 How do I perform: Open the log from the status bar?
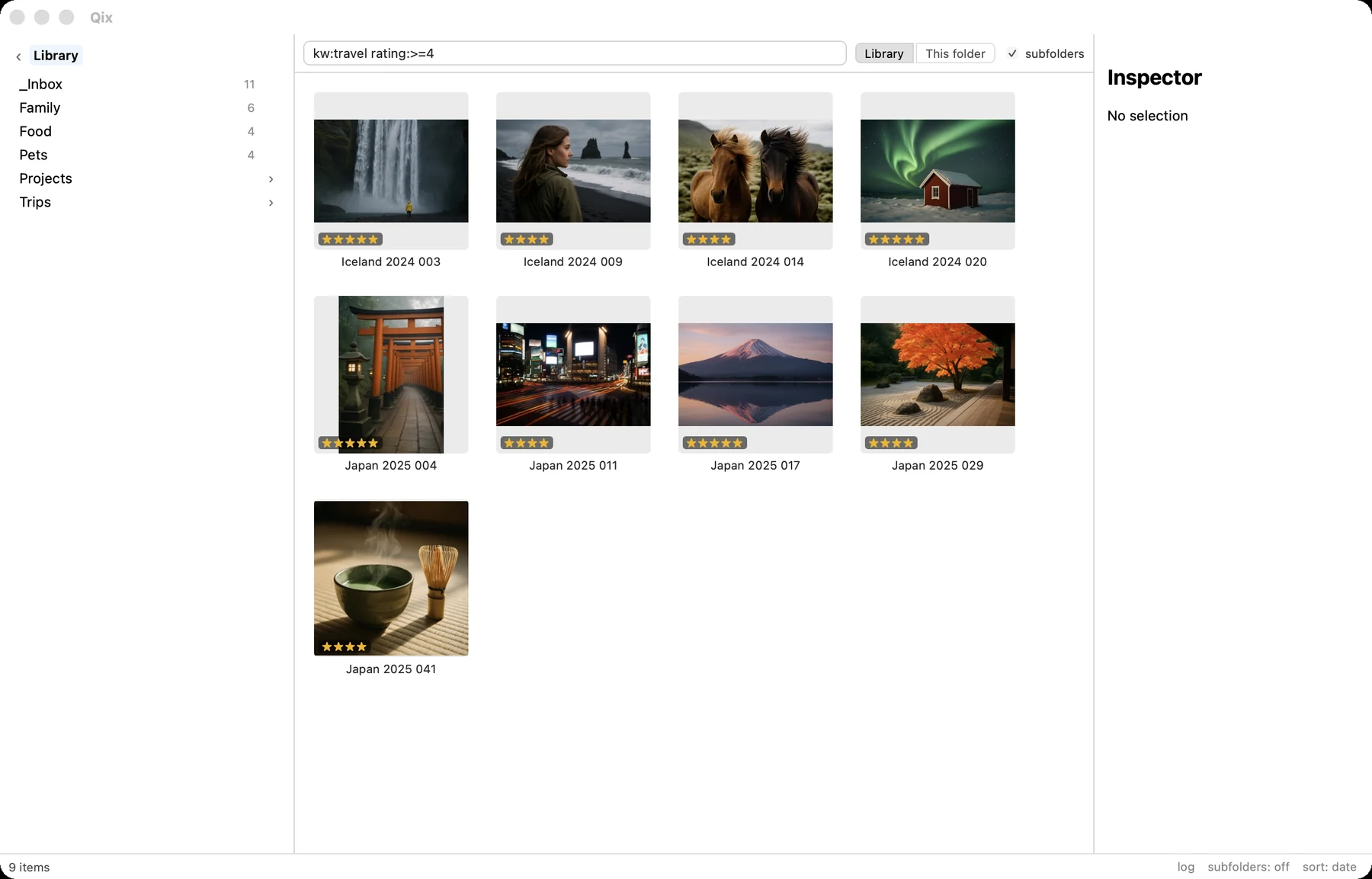(1185, 867)
